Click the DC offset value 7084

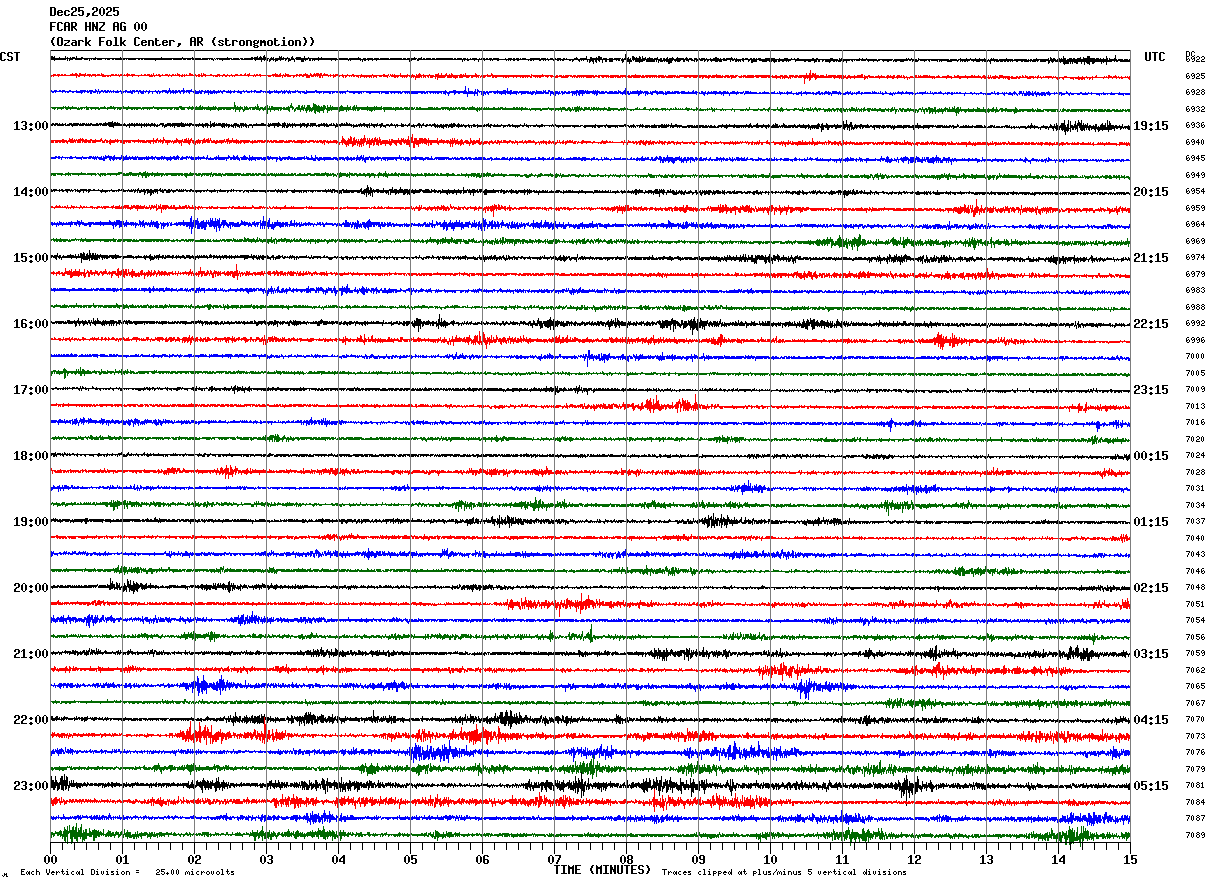click(1195, 802)
